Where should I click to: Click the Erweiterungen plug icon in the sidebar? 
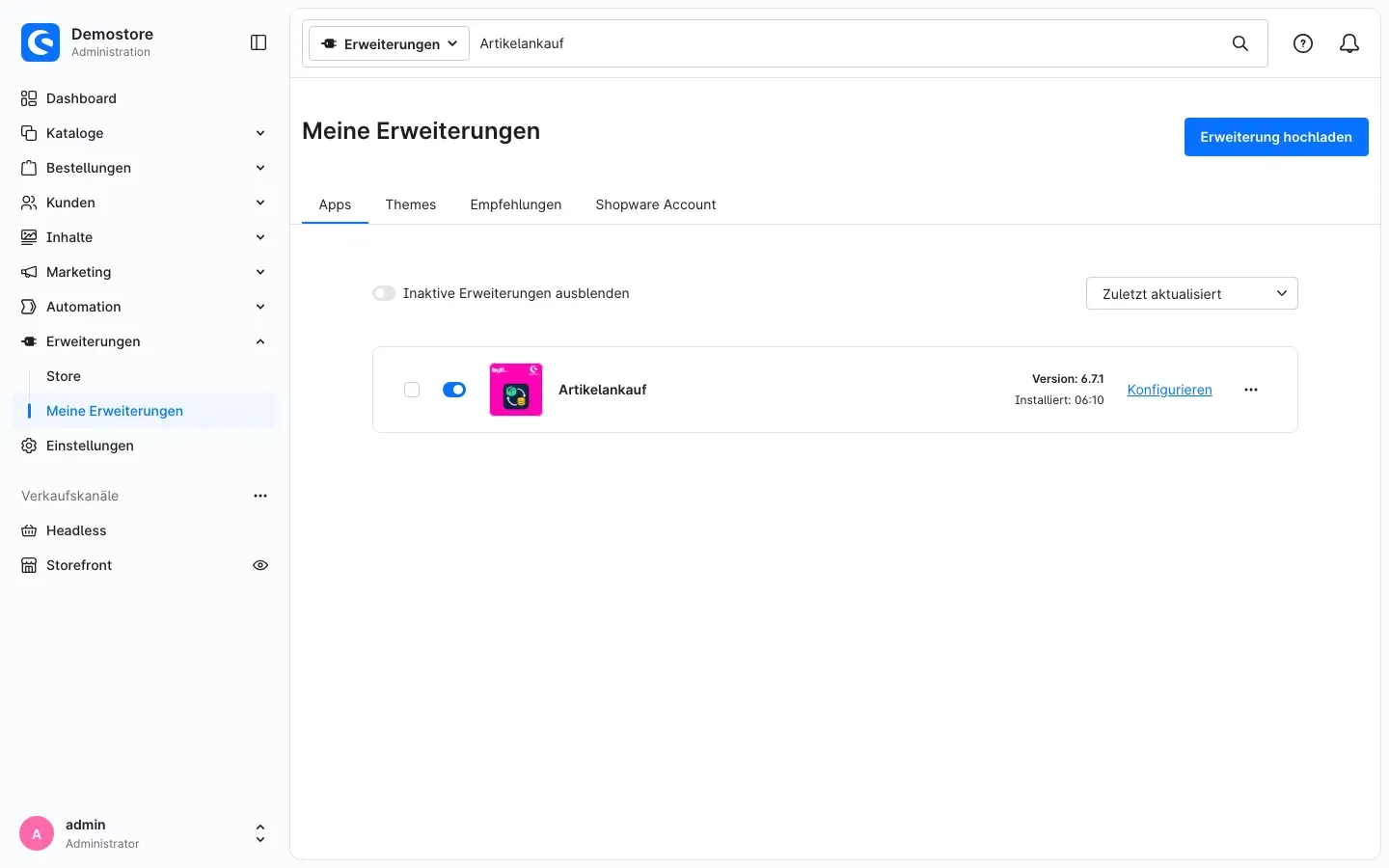coord(29,341)
